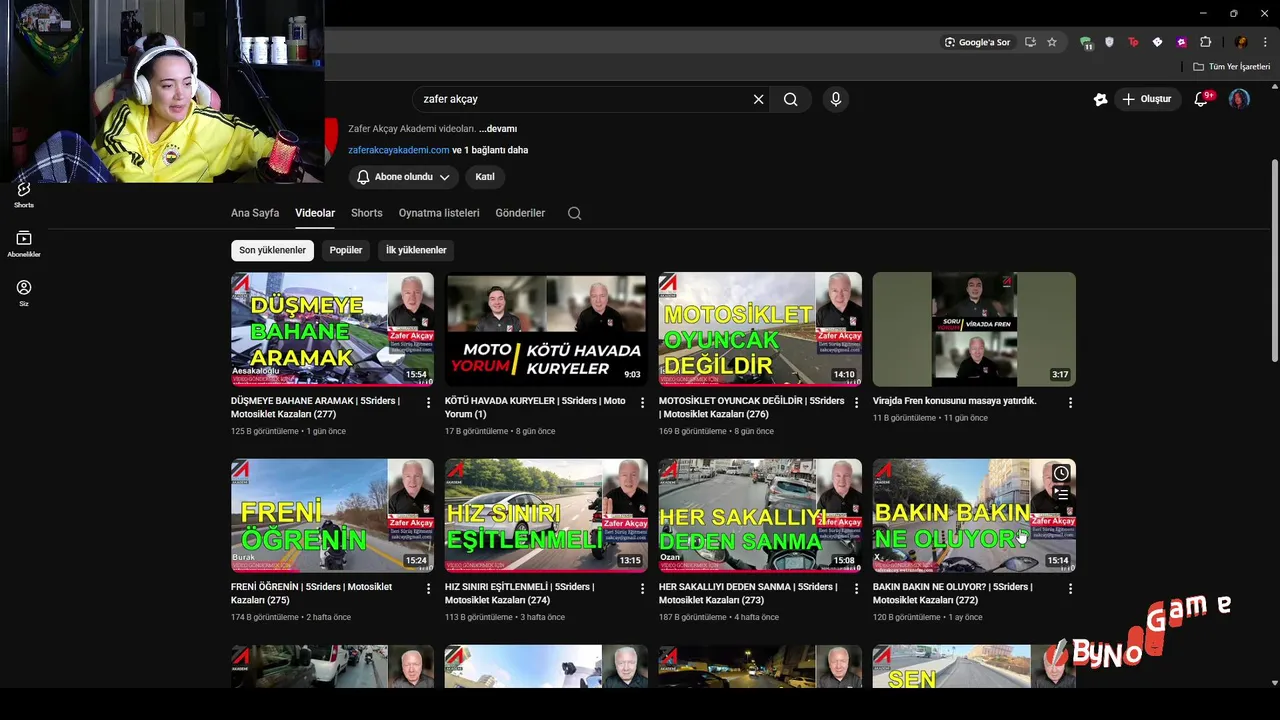This screenshot has height=720, width=1280.
Task: Click the magnifier search button beside query
Action: coord(791,99)
